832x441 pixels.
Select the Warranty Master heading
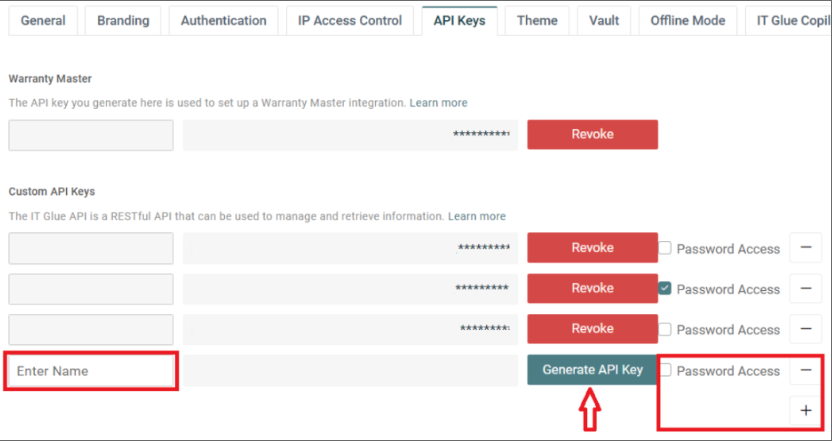[50, 79]
